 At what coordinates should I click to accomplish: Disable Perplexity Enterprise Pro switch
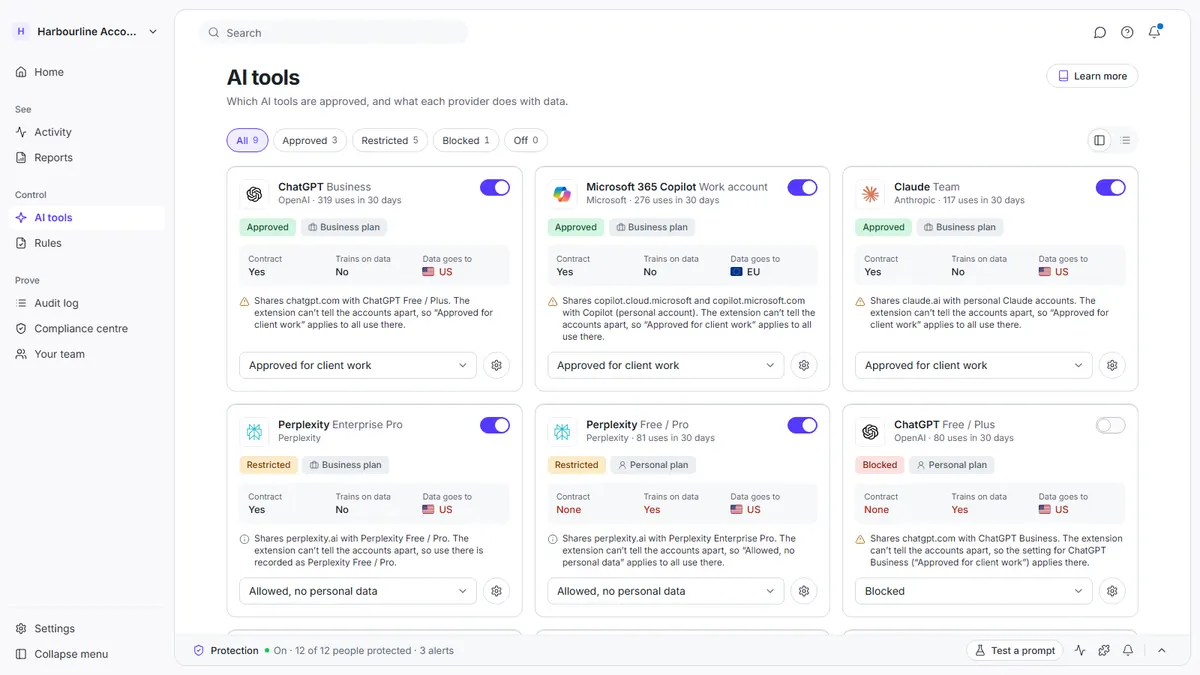pyautogui.click(x=495, y=425)
